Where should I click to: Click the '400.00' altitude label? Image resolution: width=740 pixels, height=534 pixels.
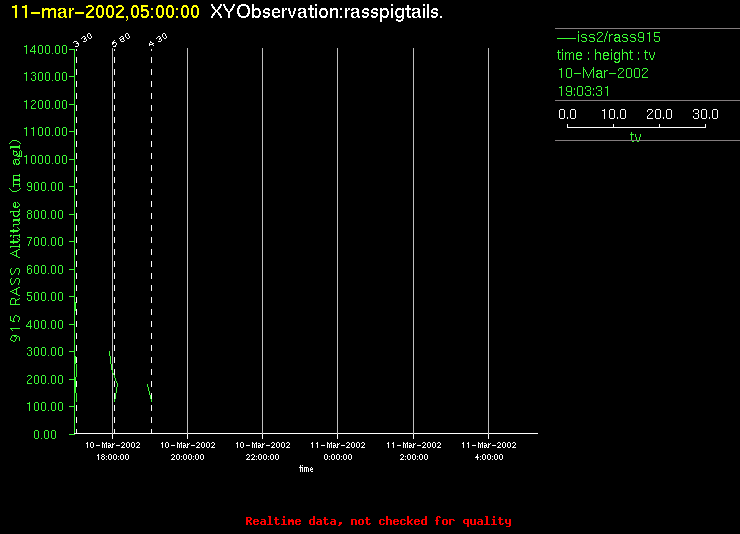point(45,325)
